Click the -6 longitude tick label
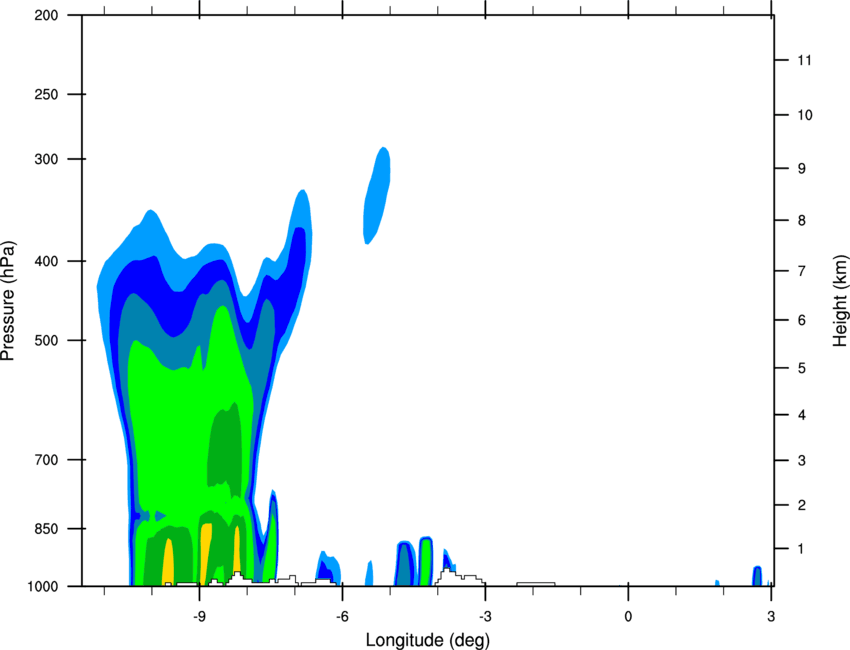The width and height of the screenshot is (850, 650). tap(342, 617)
